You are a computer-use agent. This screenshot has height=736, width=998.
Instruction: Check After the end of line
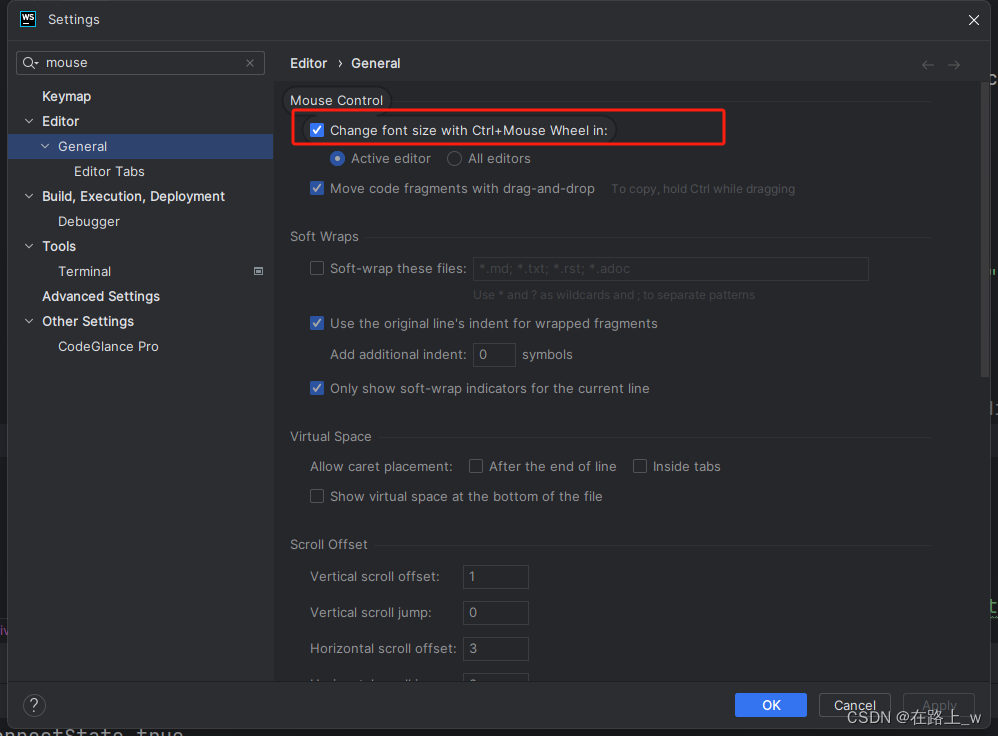pos(477,466)
